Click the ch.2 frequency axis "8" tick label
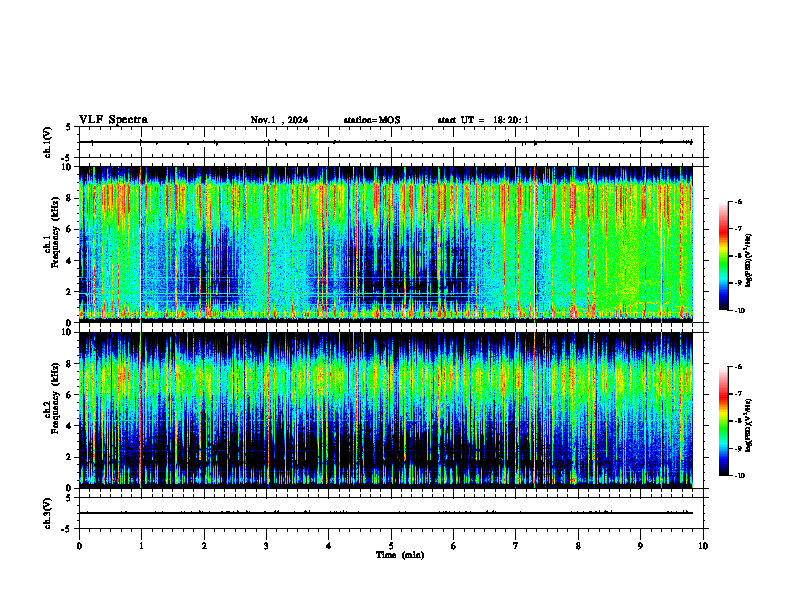 tap(70, 364)
